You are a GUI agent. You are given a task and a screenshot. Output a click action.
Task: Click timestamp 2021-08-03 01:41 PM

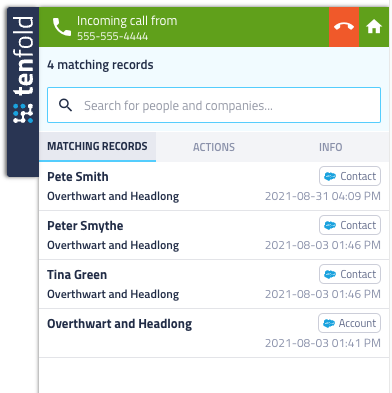tap(323, 343)
